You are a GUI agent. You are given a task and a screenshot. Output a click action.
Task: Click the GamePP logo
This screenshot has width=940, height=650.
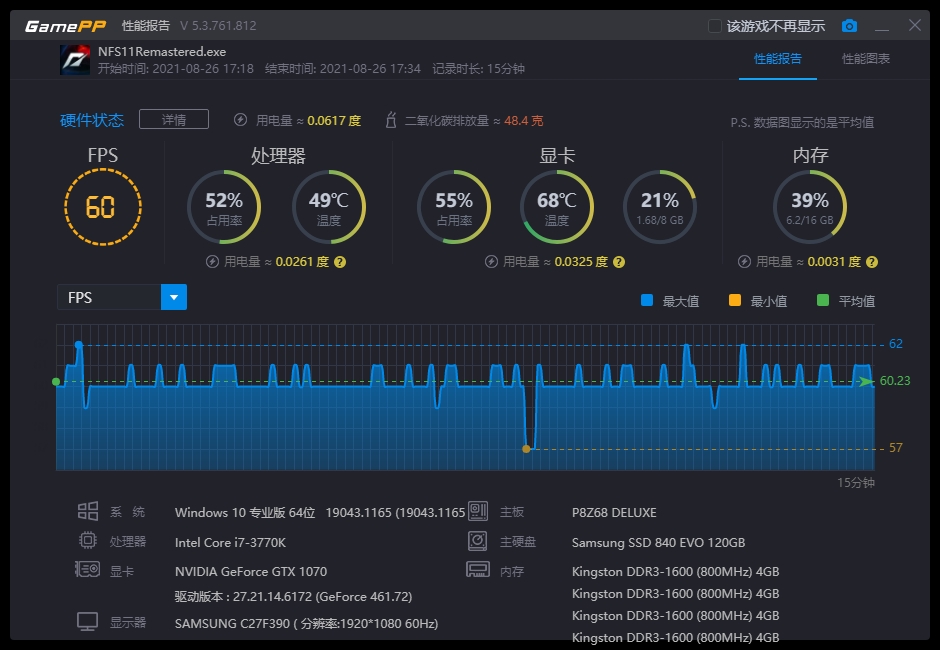[66, 26]
